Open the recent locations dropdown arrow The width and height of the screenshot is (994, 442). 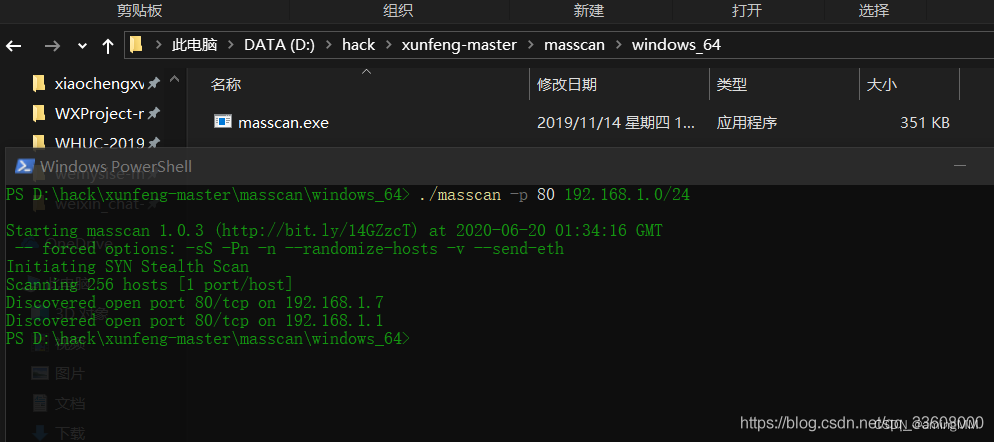[x=82, y=46]
